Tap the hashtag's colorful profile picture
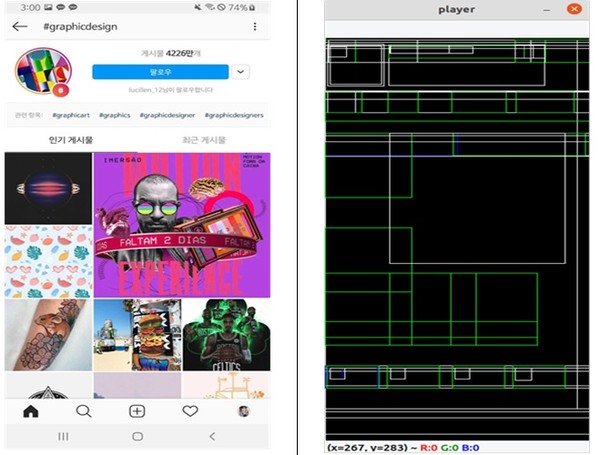The image size is (600, 455). pyautogui.click(x=41, y=72)
